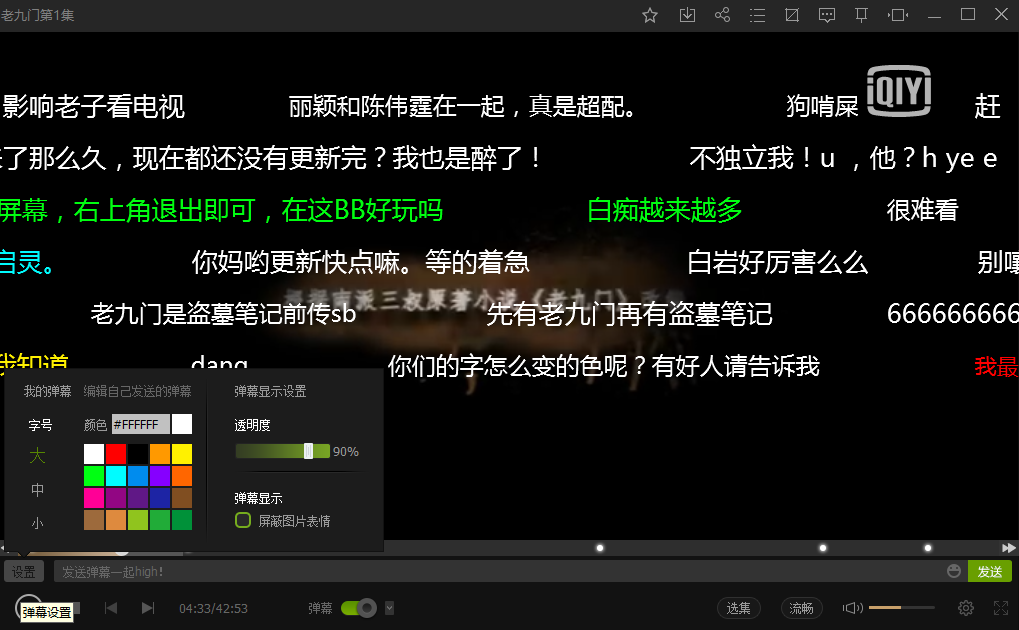
Task: Enable the 屏蔽图片表情 checkbox
Action: coord(242,520)
